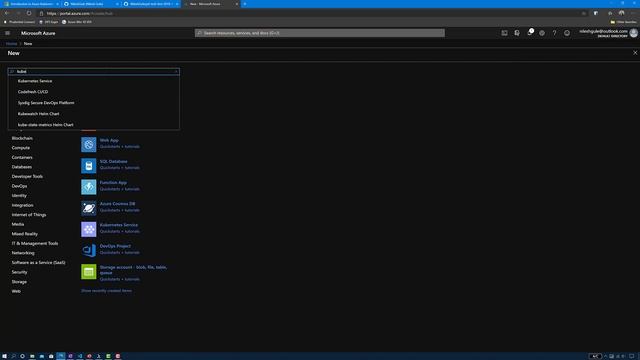This screenshot has width=640, height=360.
Task: Click the Kubernetes Service tile icon
Action: [89, 229]
